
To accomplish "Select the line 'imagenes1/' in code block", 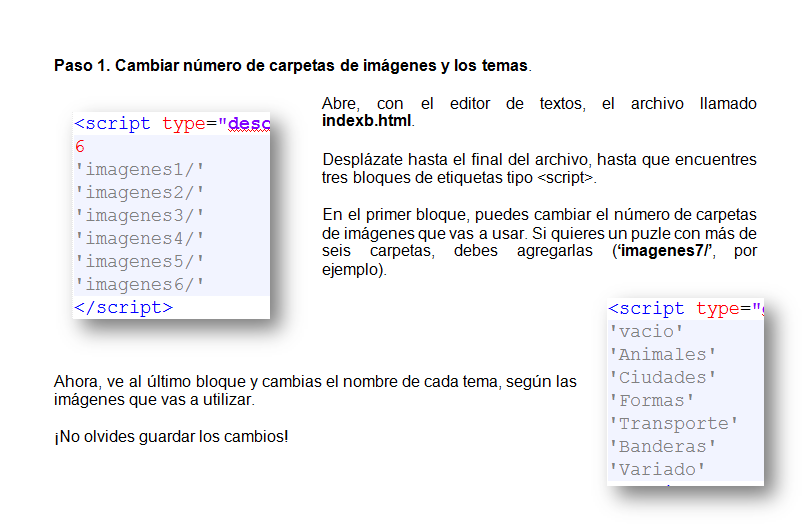I will click(x=140, y=169).
